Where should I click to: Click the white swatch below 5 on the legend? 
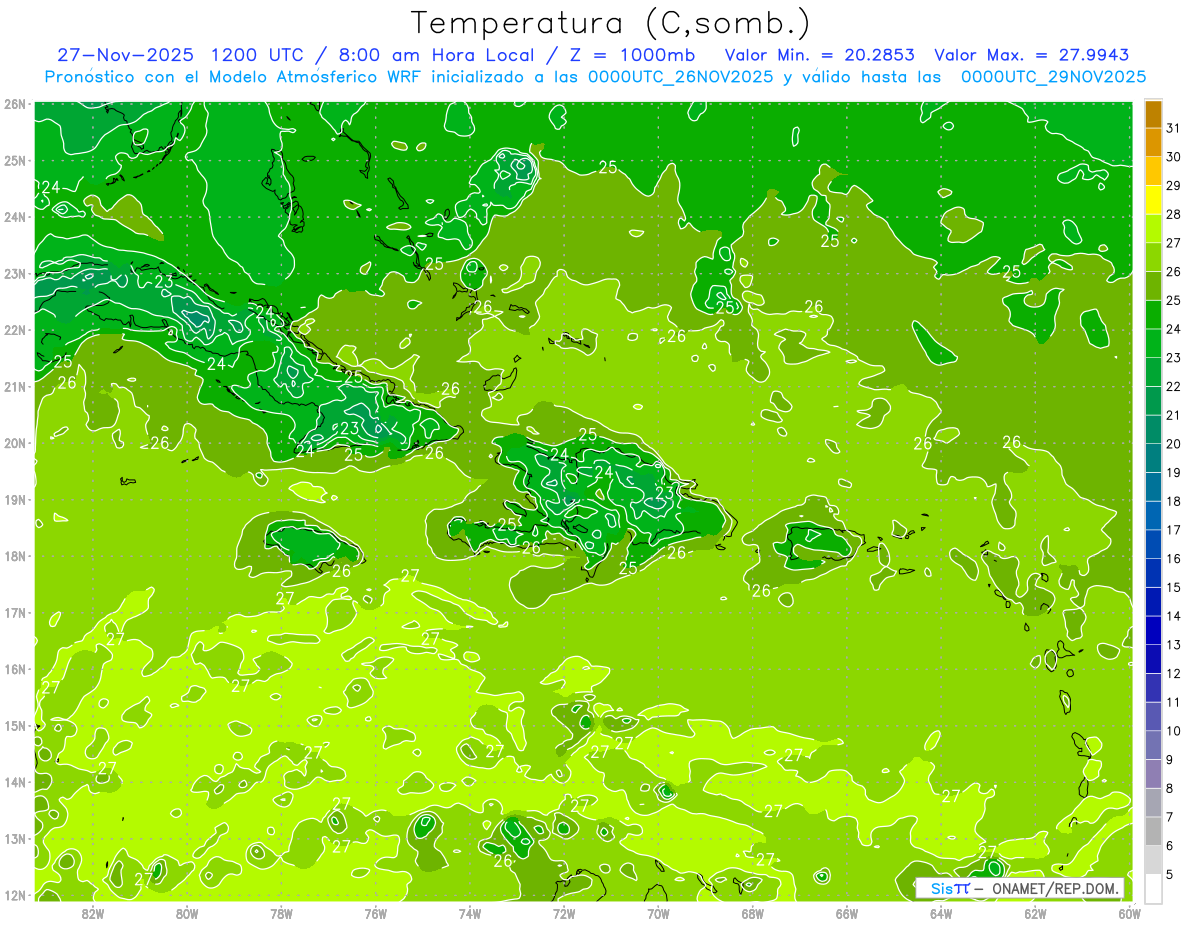[x=1153, y=888]
